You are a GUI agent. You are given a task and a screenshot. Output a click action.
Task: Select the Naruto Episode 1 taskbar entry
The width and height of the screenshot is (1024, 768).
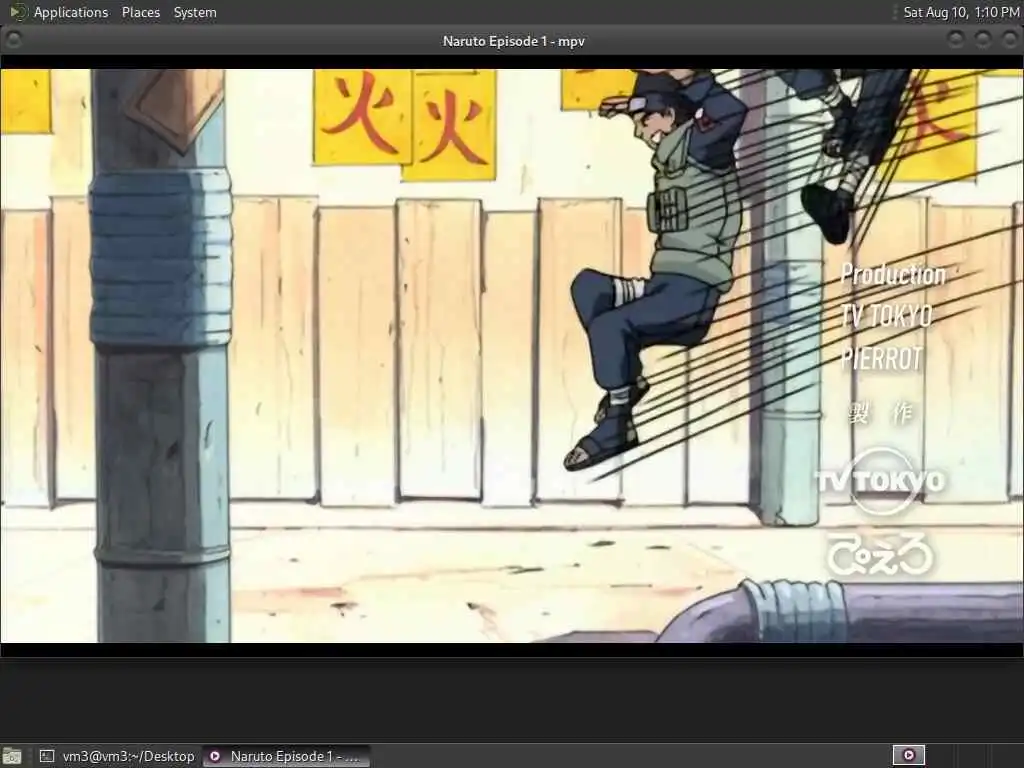pyautogui.click(x=287, y=756)
